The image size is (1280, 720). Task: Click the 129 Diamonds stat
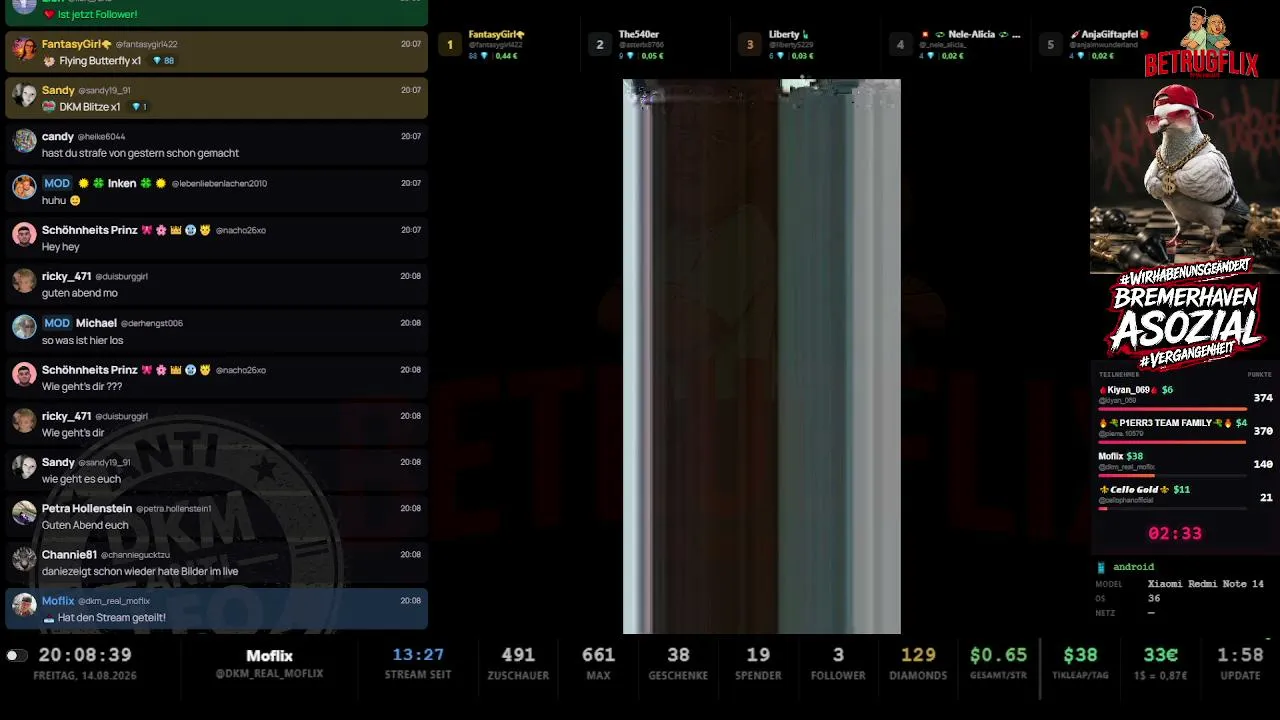click(918, 663)
